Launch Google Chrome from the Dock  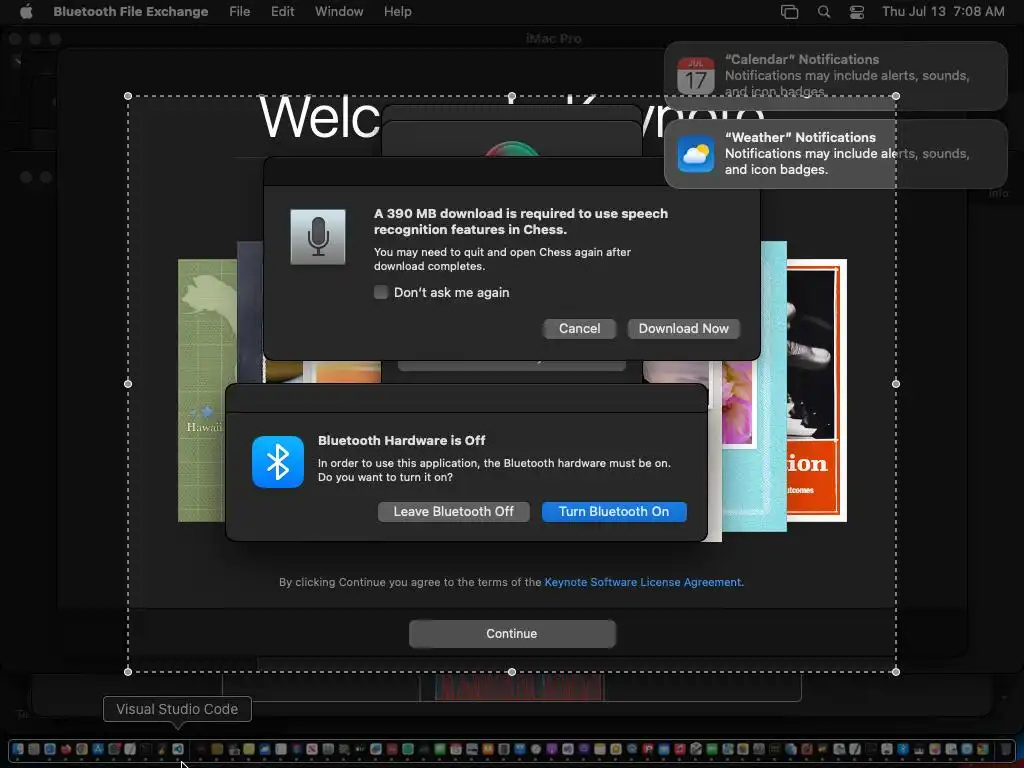tap(82, 749)
